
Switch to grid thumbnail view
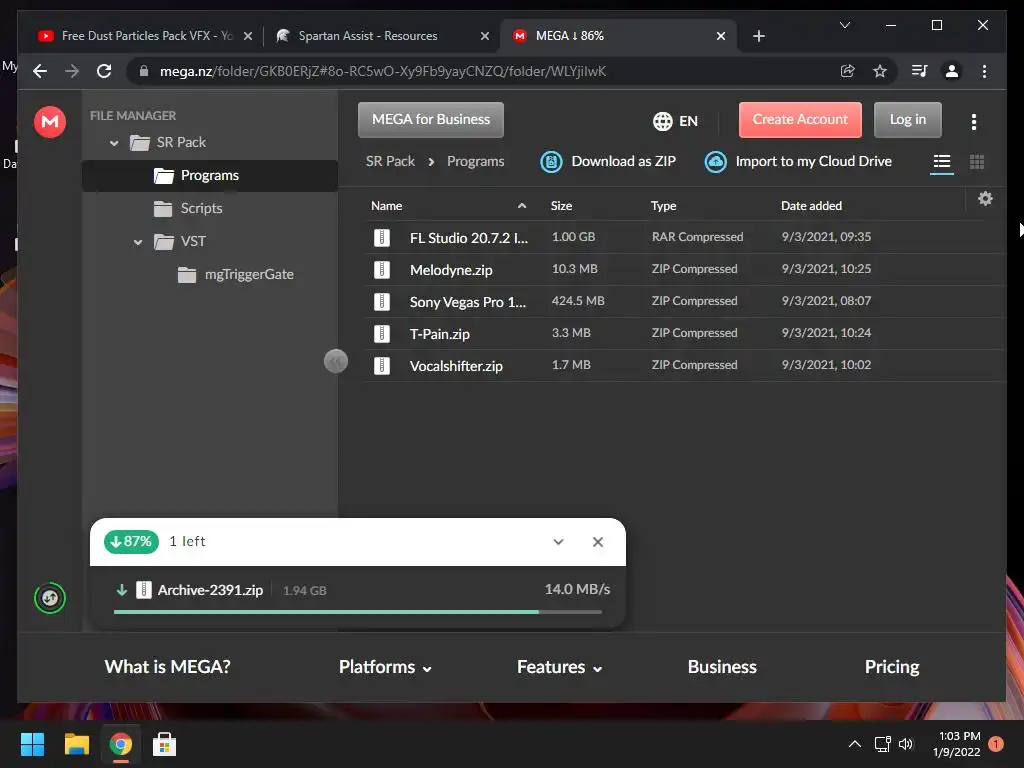coord(977,161)
